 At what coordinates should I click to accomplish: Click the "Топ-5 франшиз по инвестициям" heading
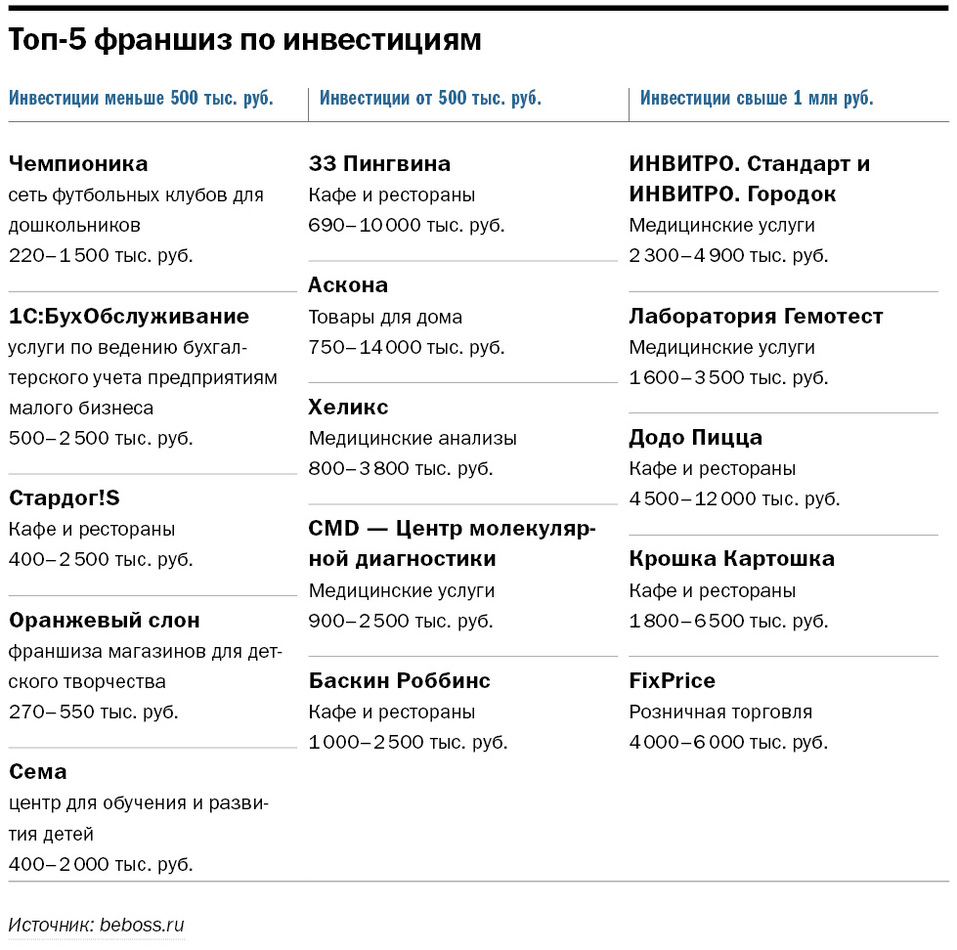(x=245, y=40)
